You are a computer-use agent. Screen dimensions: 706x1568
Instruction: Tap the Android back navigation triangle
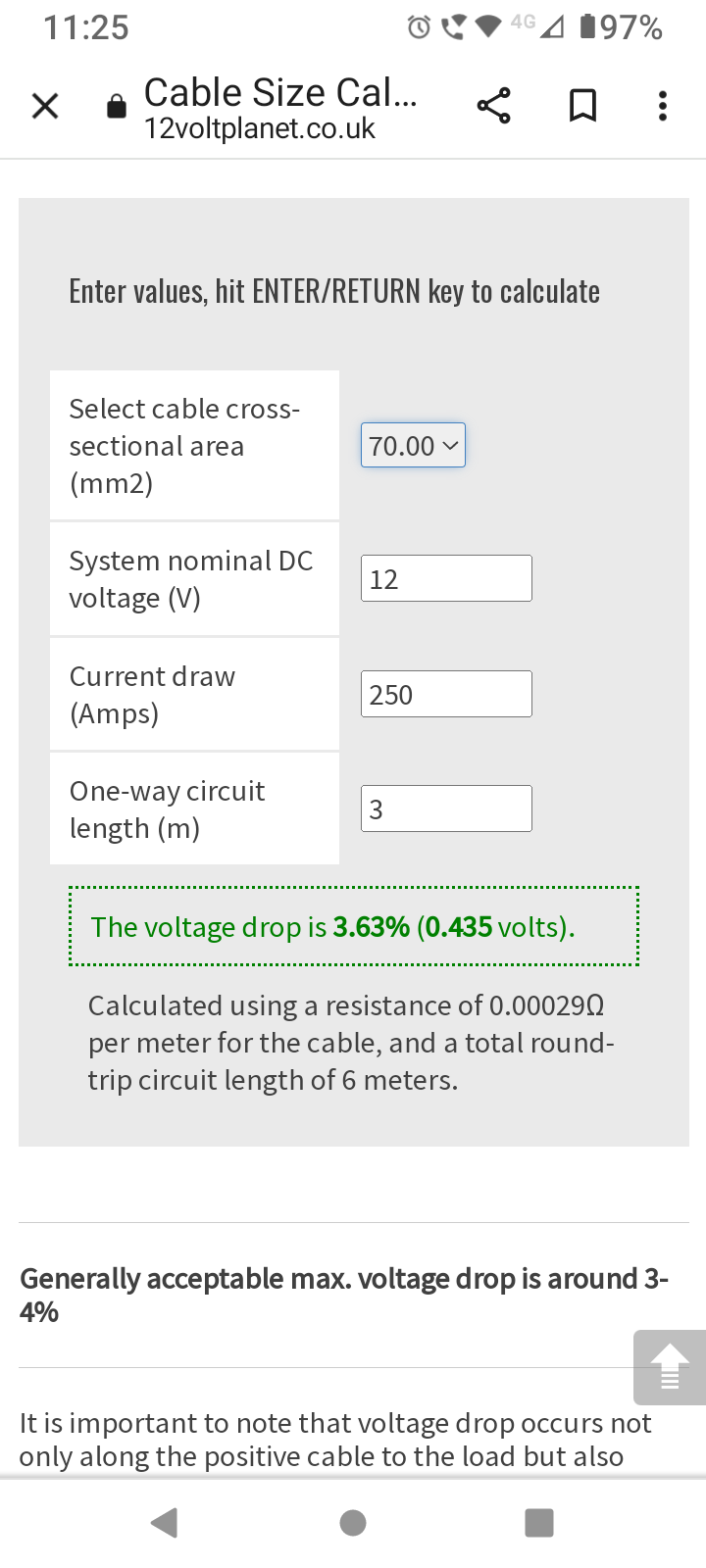[164, 1522]
